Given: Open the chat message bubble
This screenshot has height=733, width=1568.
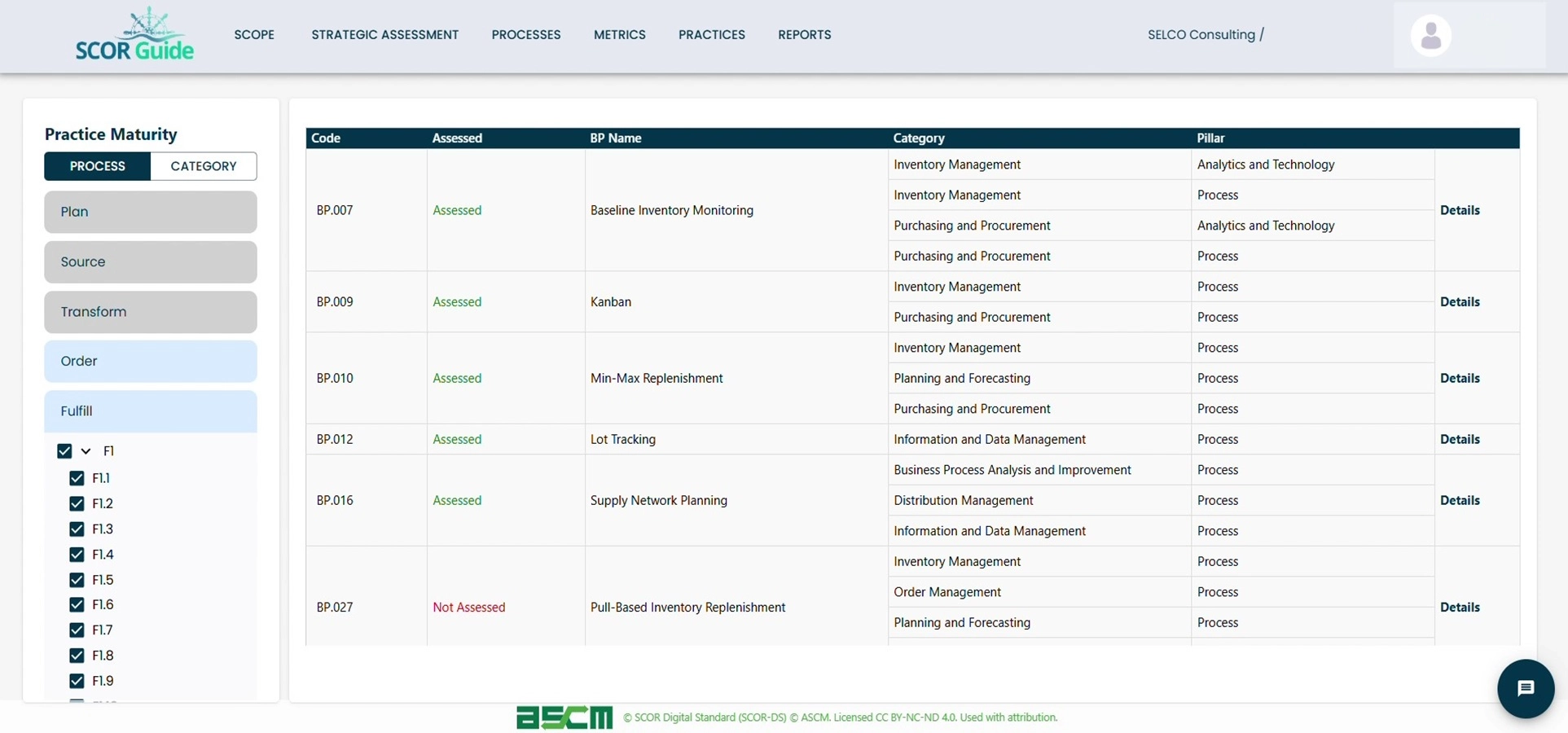Looking at the screenshot, I should [1526, 688].
